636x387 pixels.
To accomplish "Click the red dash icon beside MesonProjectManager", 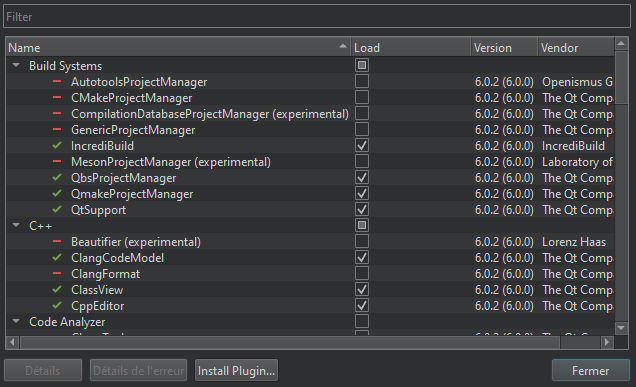I will [x=57, y=161].
